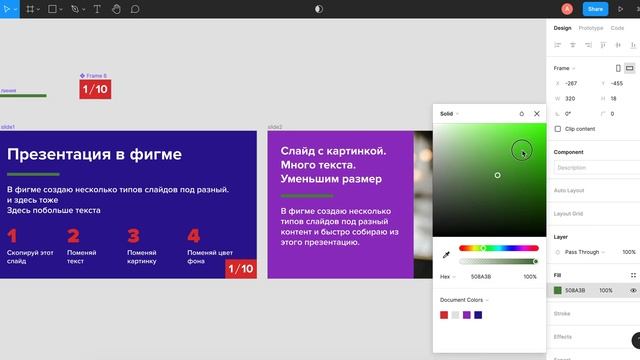This screenshot has height=360, width=640.
Task: Click the opacity slider bar
Action: click(498, 261)
